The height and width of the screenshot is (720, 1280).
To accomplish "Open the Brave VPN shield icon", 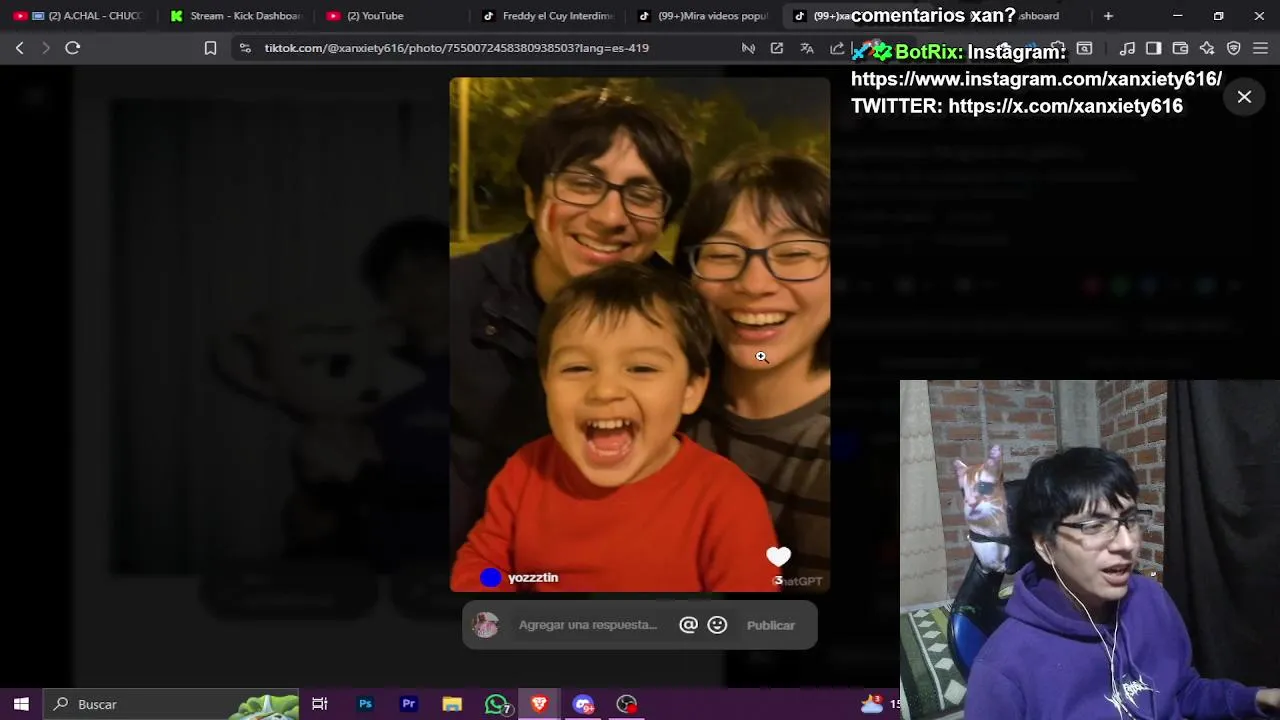I will tap(1233, 48).
